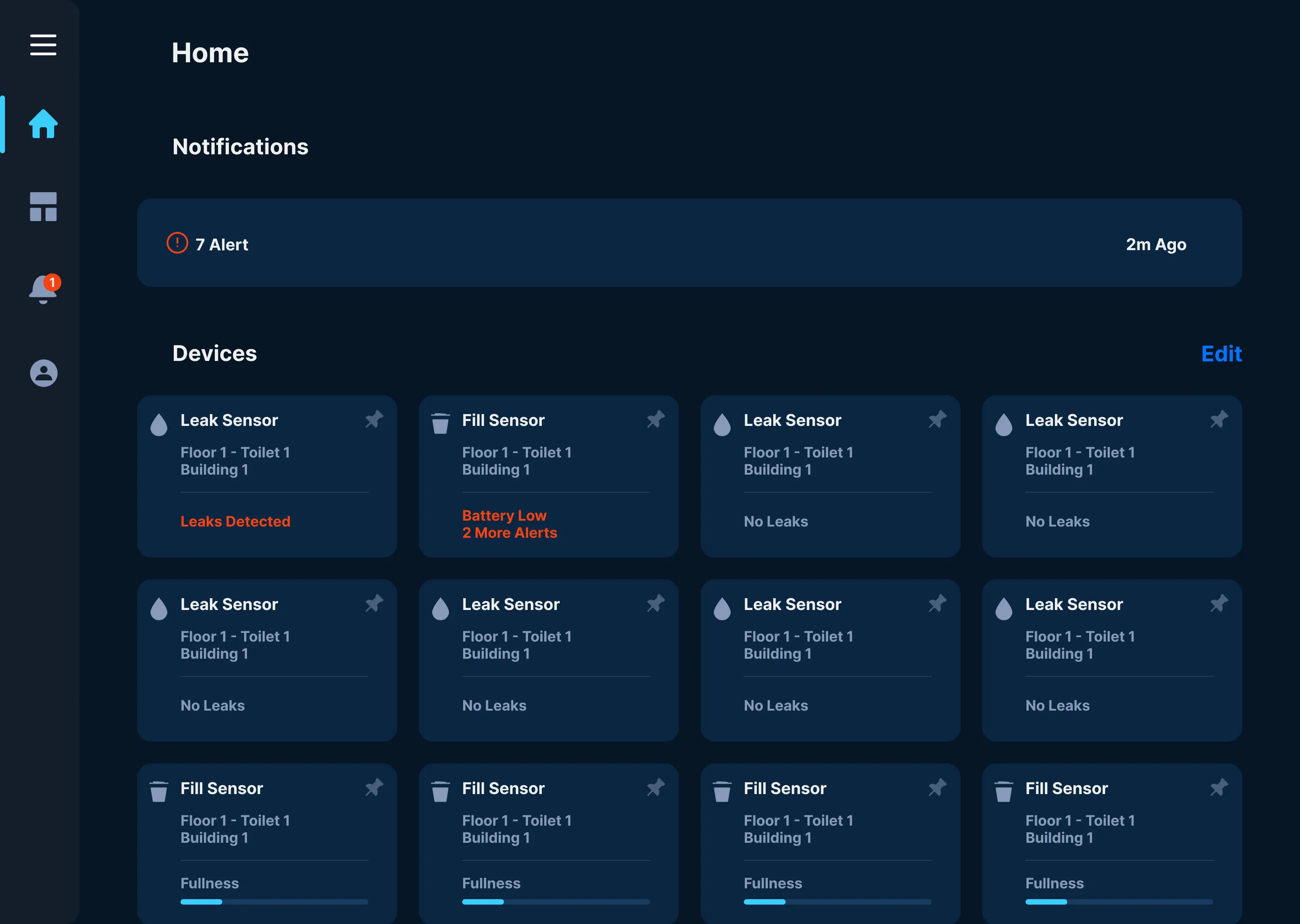
Task: Pin the Fill Sensor card showing Battery Low
Action: pyautogui.click(x=656, y=419)
